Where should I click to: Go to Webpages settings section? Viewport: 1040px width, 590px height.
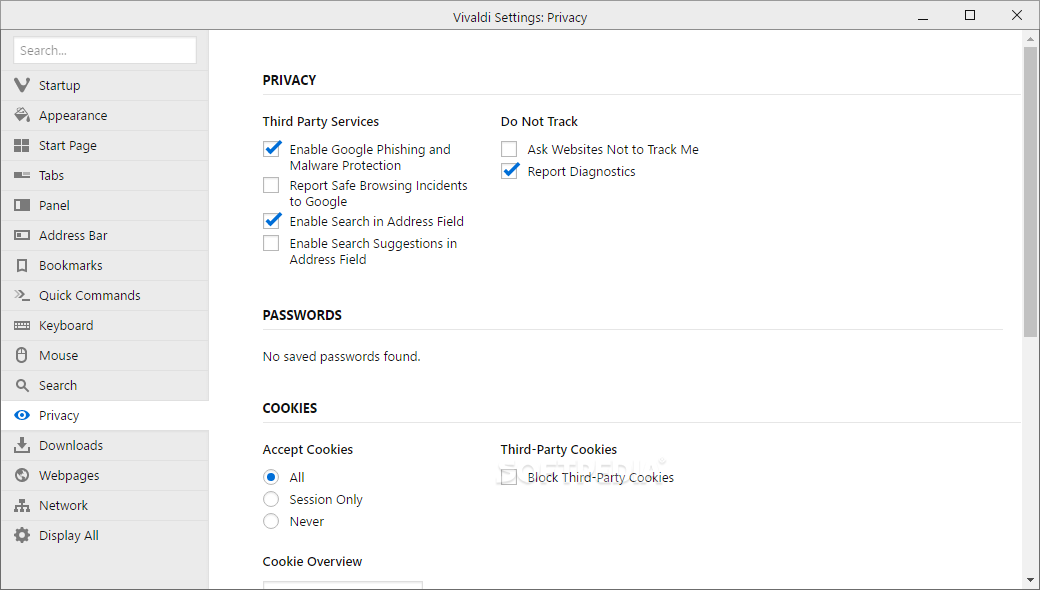(x=69, y=476)
